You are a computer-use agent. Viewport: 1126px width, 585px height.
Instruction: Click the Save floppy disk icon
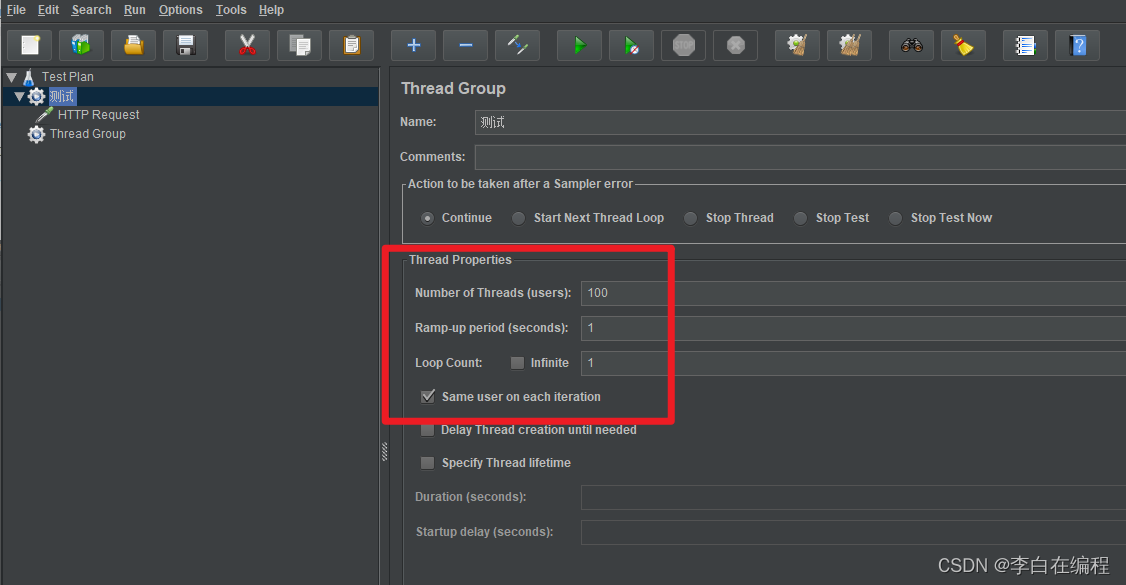[x=185, y=46]
